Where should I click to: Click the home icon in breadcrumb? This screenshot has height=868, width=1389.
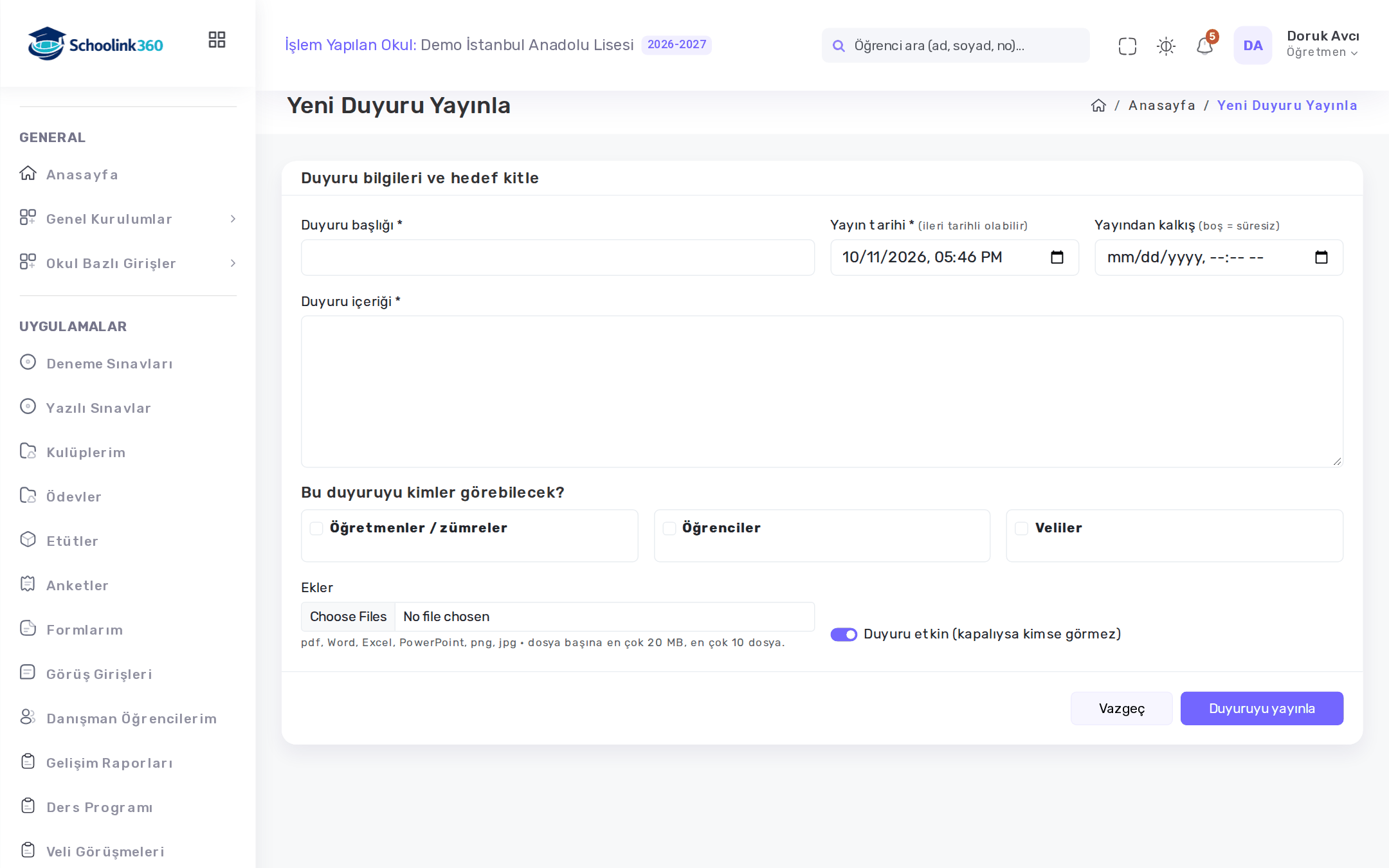tap(1098, 105)
